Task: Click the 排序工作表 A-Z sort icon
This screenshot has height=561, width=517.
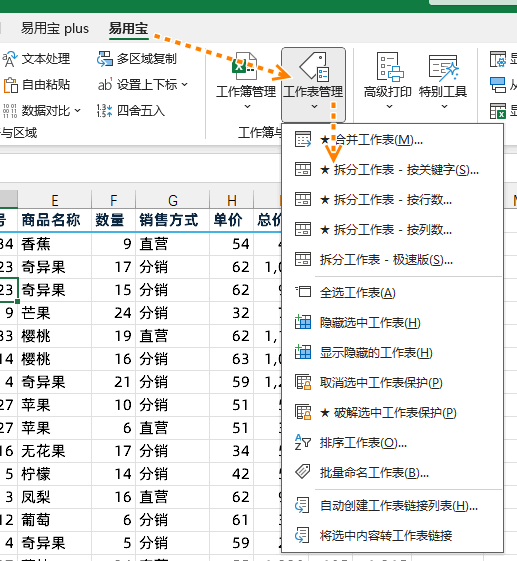Action: [x=303, y=443]
